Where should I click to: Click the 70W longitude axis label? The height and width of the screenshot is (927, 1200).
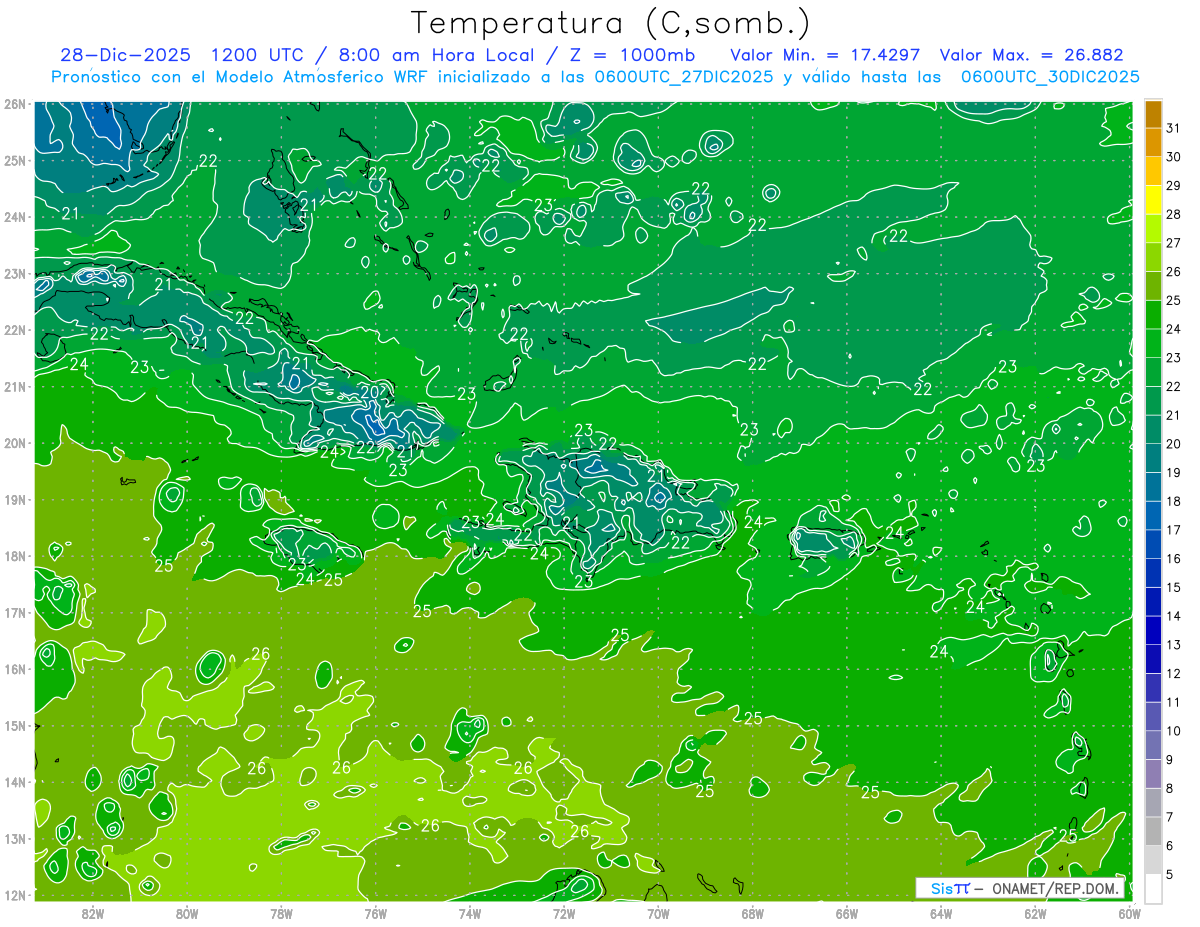tap(658, 912)
